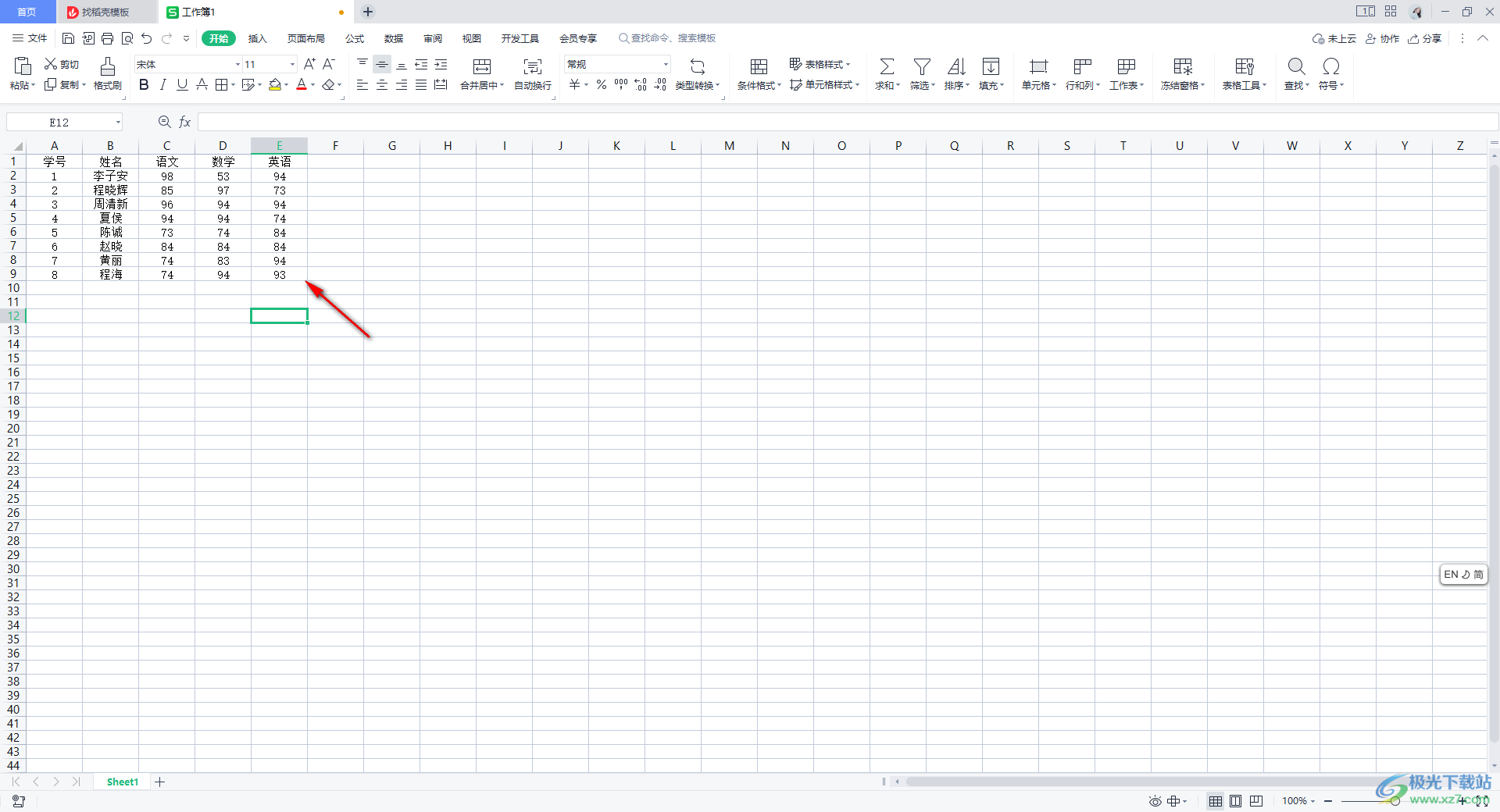The width and height of the screenshot is (1500, 812).
Task: Click the Print icon in quick access bar
Action: tap(107, 38)
